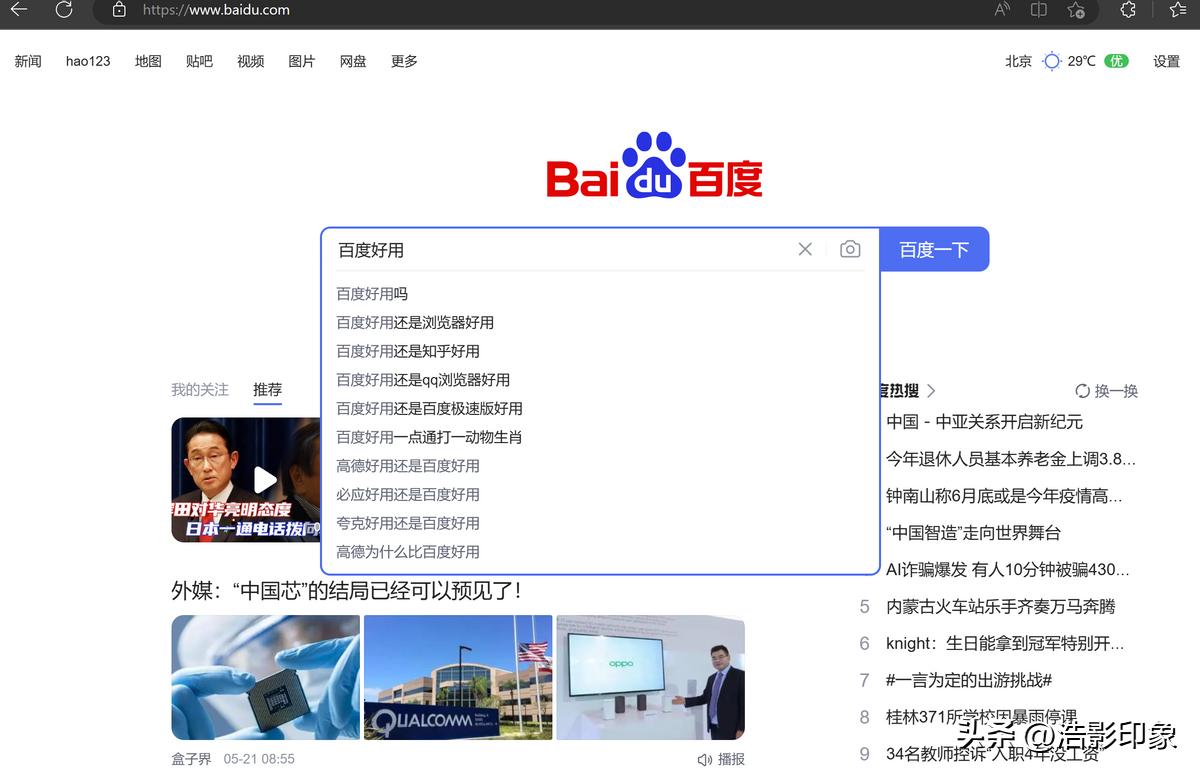Select suggestion 百度好用还是知乎好用
This screenshot has height=773, width=1200.
pyautogui.click(x=407, y=351)
